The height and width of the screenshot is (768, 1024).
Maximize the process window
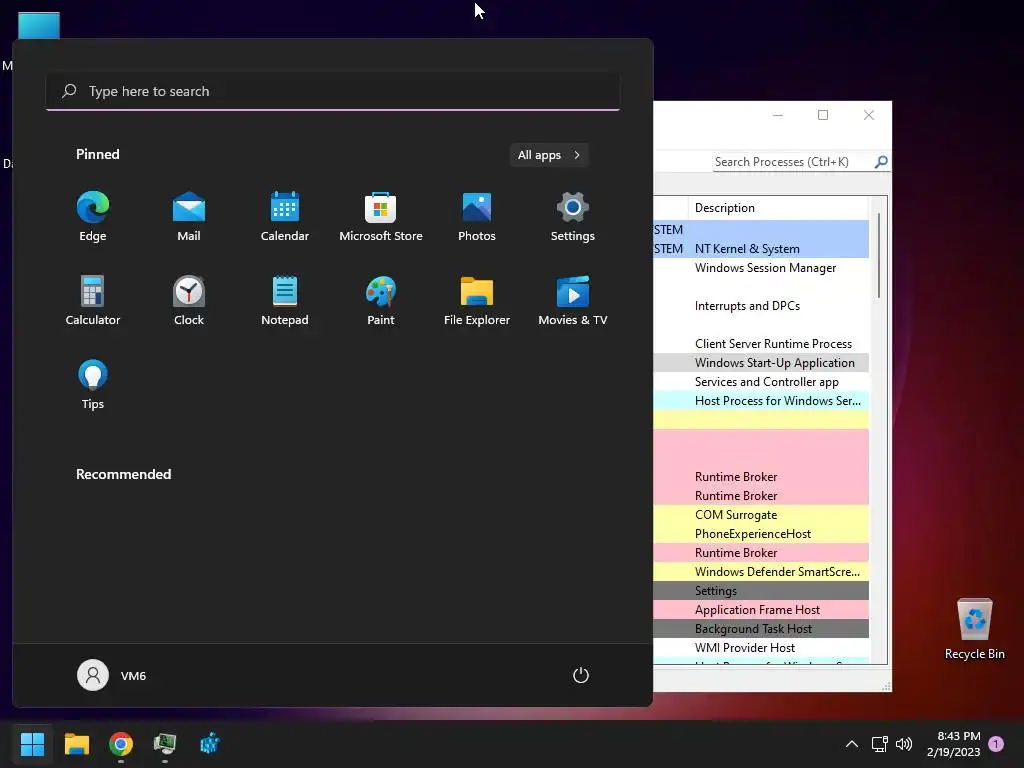pos(823,115)
